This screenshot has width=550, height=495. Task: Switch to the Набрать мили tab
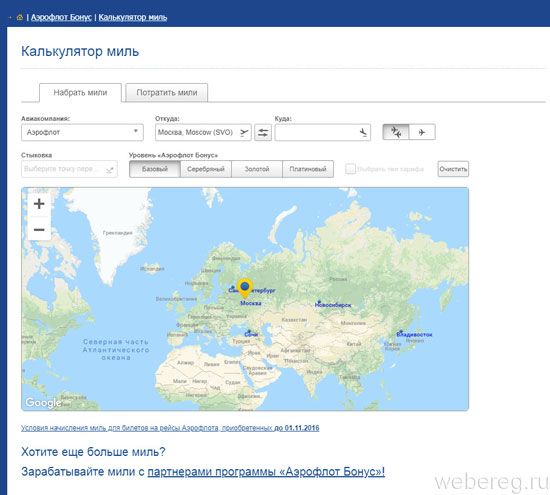tap(80, 93)
